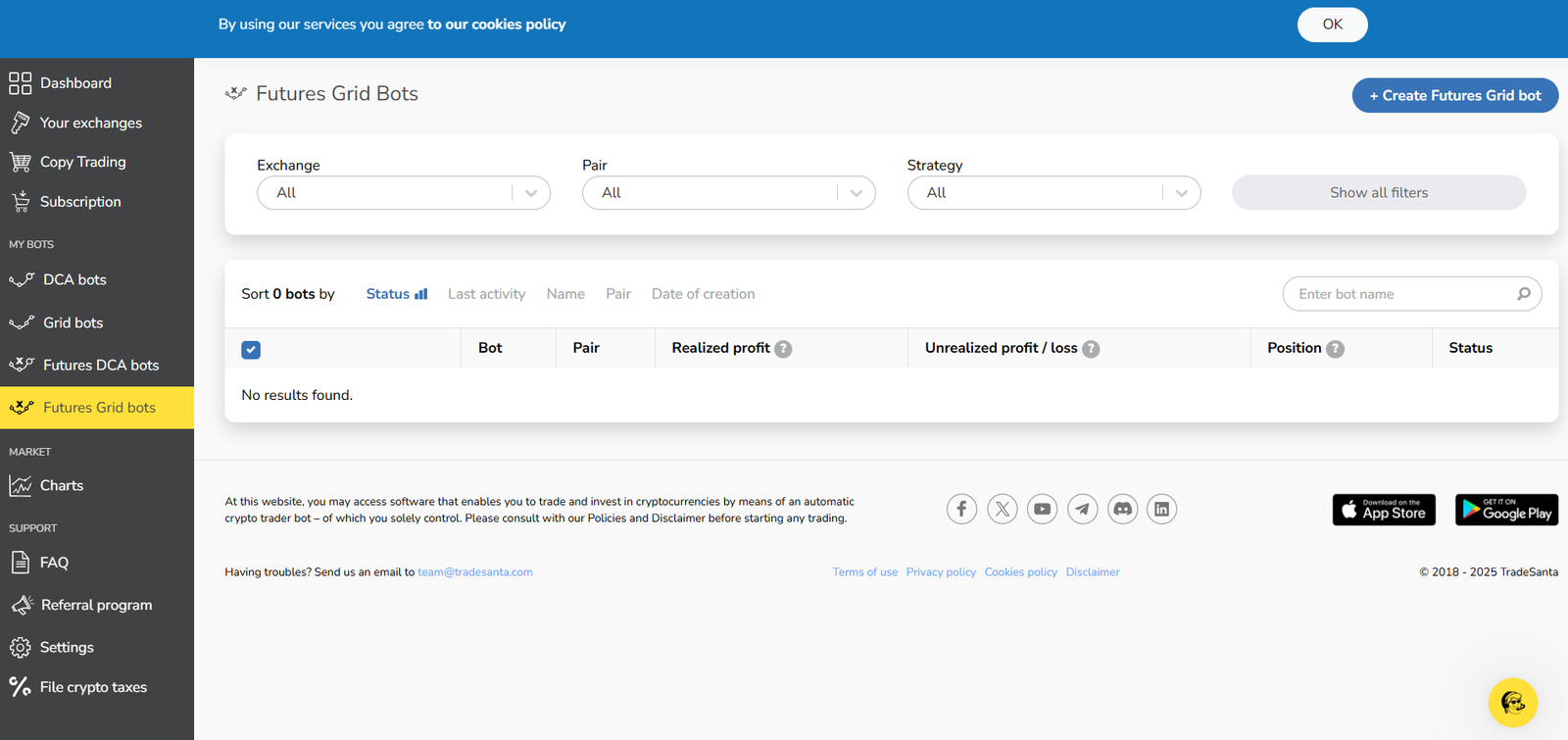Open Futures DCA bots in sidebar
Screen dimensions: 1568x740
[x=100, y=365]
